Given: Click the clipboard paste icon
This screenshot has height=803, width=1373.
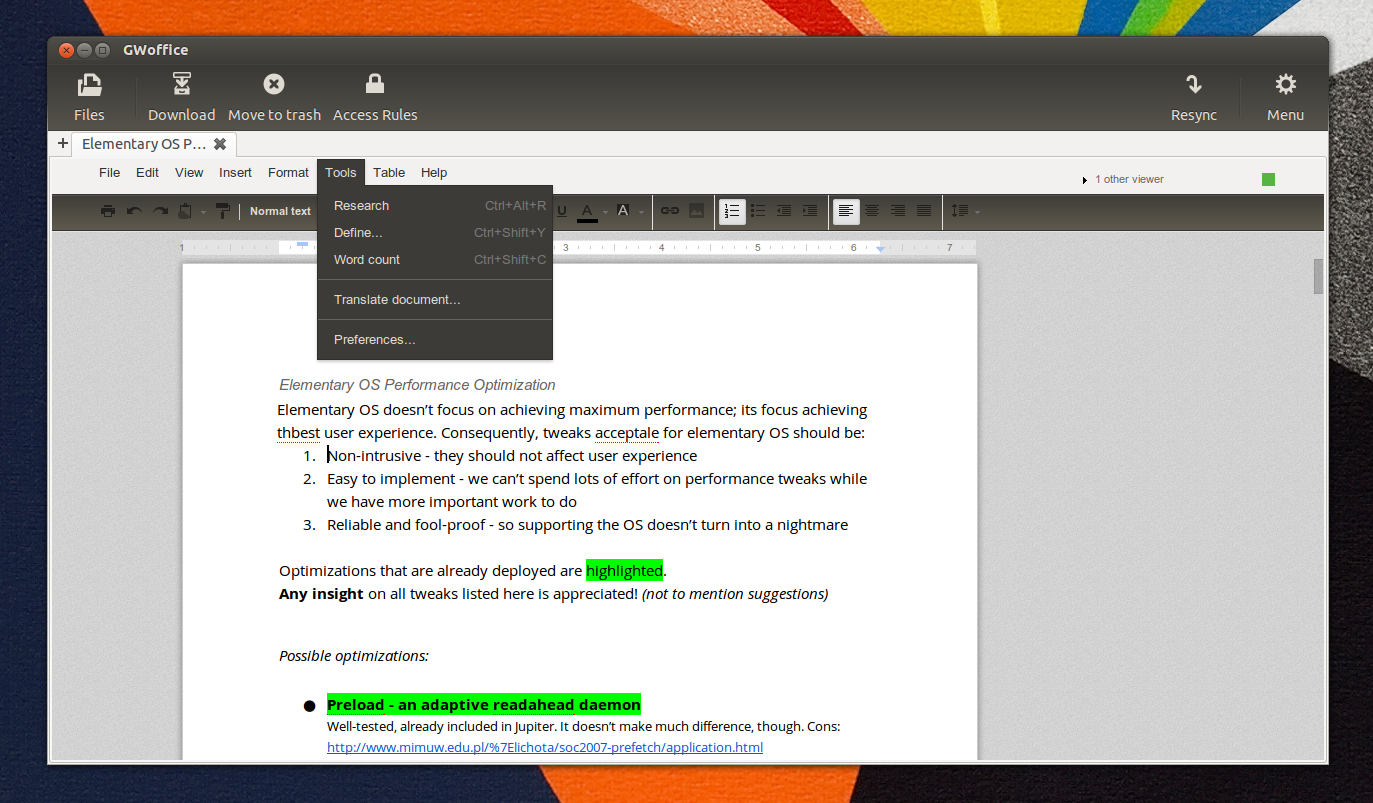Looking at the screenshot, I should (185, 211).
